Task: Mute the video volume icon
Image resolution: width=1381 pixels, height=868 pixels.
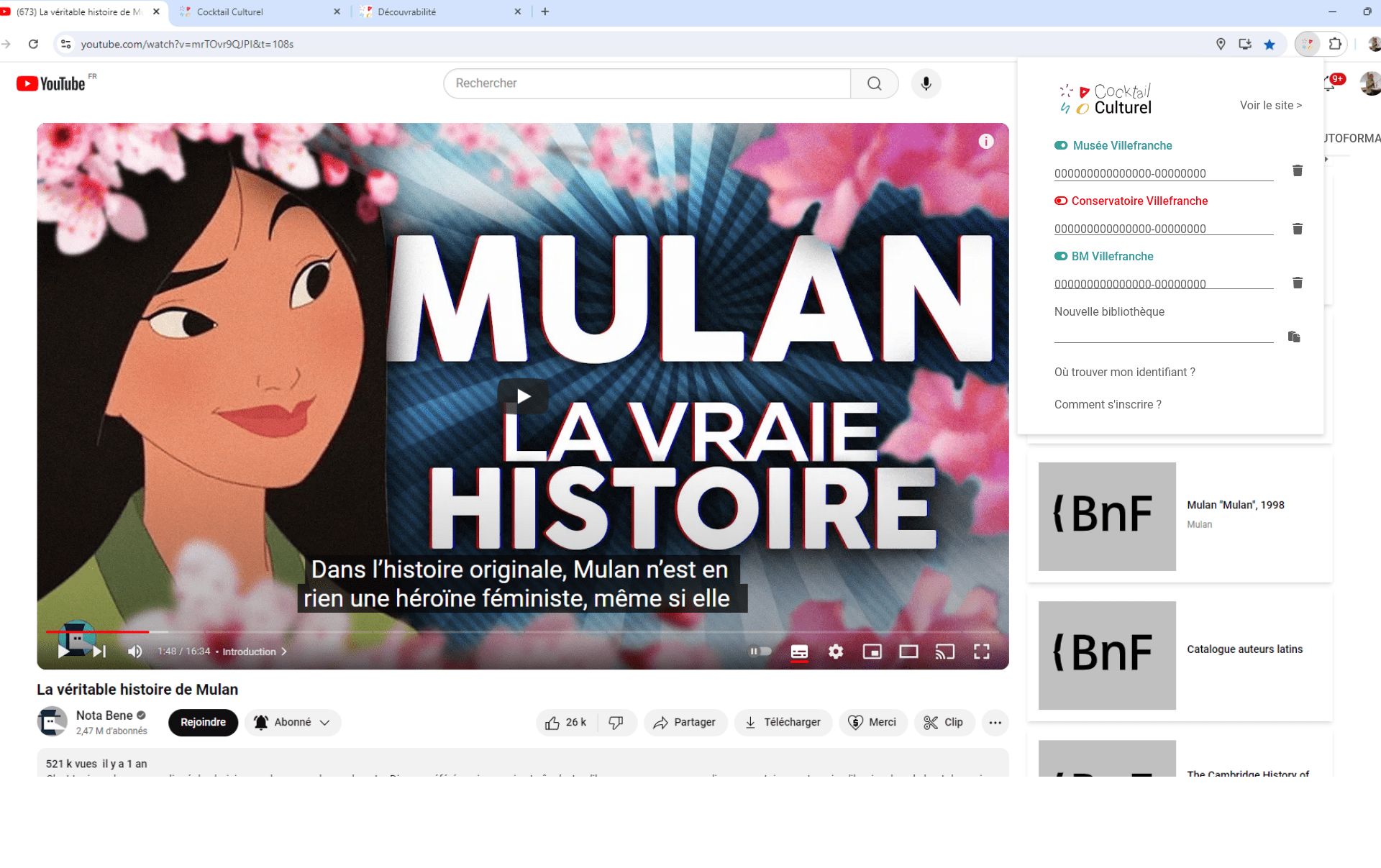Action: click(135, 652)
